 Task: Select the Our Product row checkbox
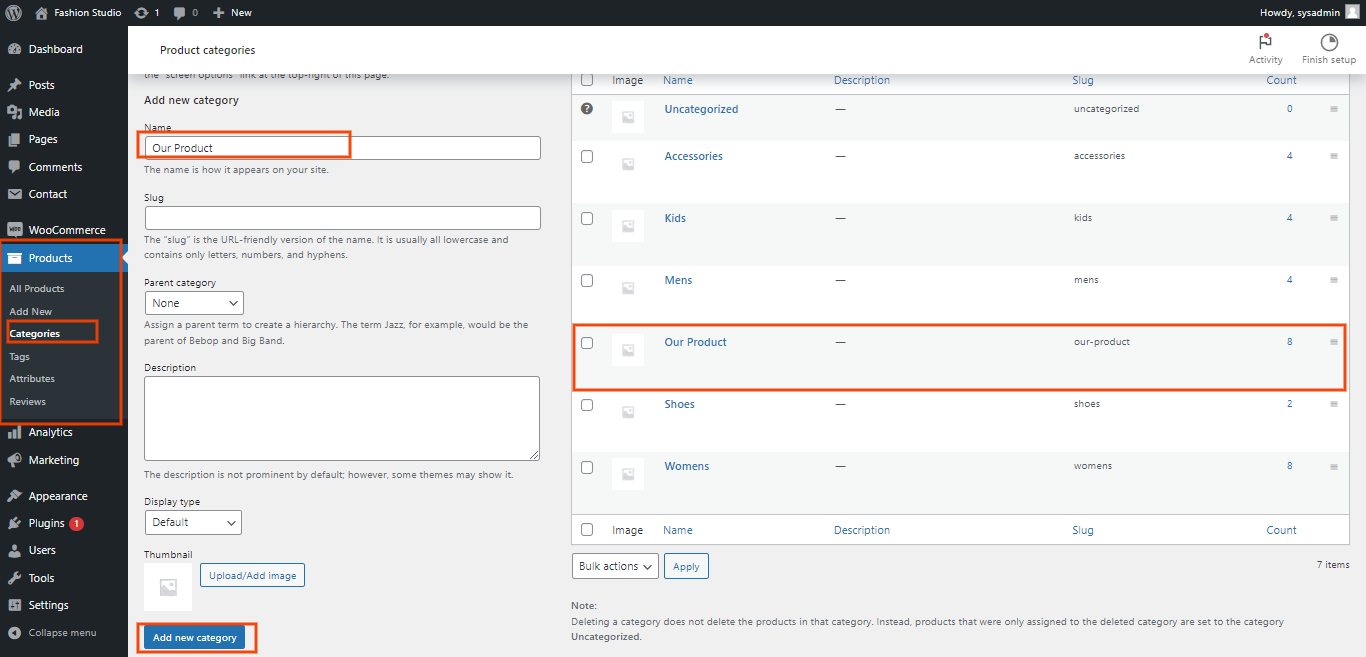point(587,343)
